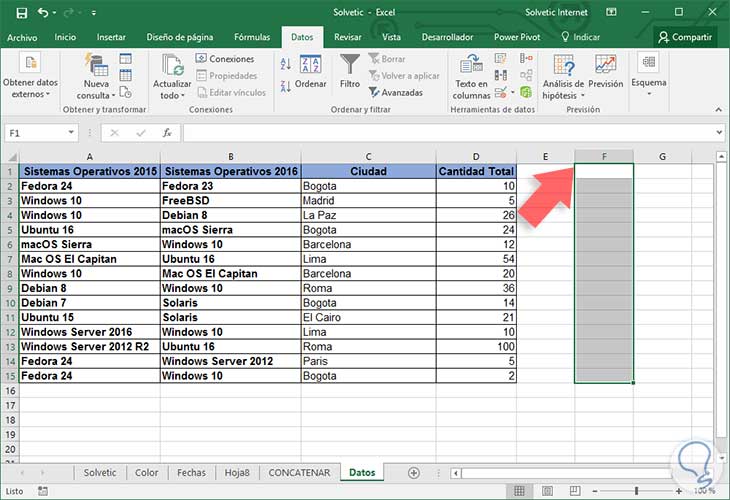Click Propiedades in Conexiones group
The image size is (730, 500).
[x=227, y=75]
